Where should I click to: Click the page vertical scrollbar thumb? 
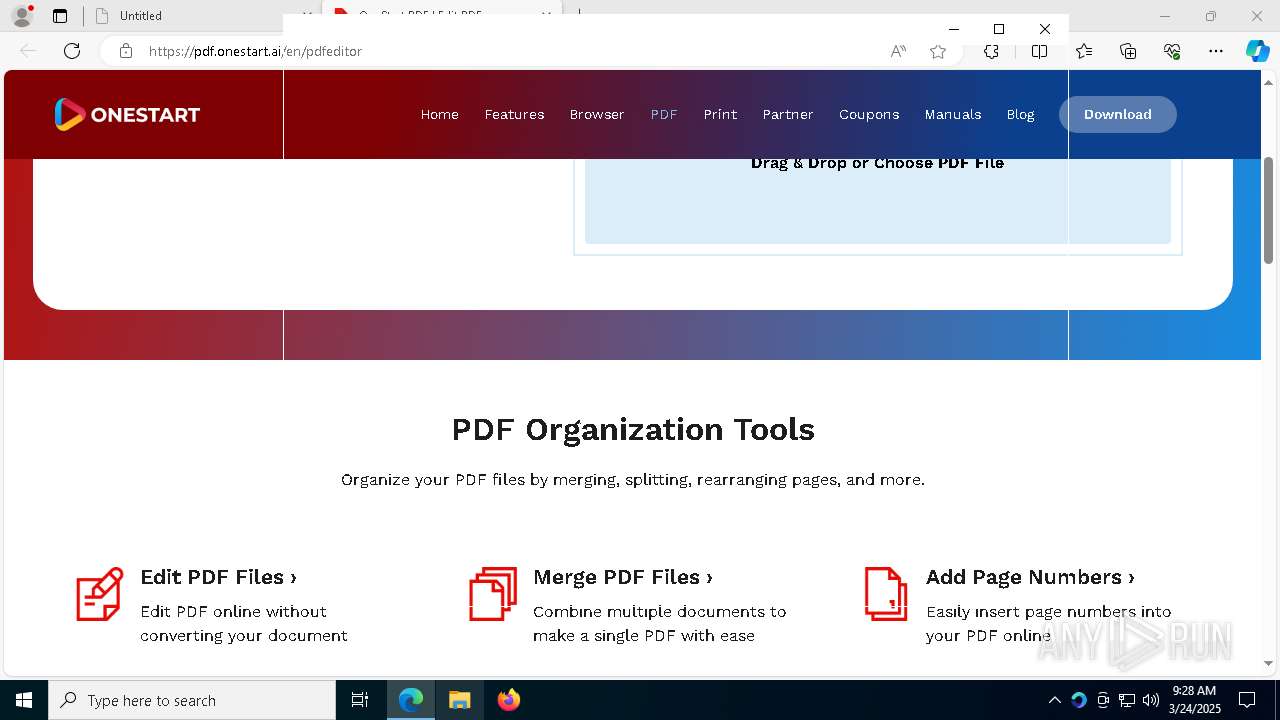tap(1269, 210)
